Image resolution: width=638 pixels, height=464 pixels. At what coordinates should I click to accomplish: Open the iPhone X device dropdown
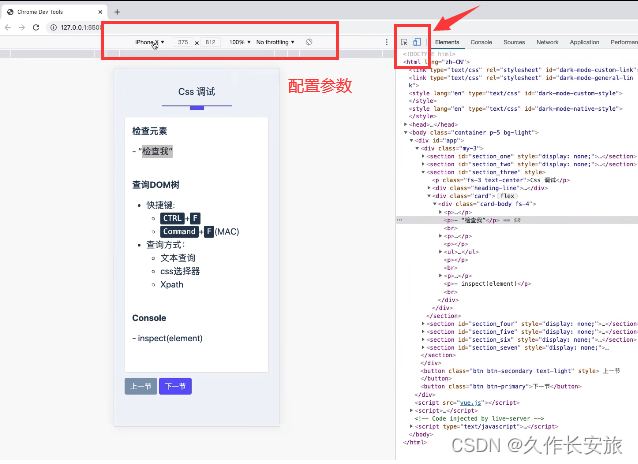tap(150, 42)
